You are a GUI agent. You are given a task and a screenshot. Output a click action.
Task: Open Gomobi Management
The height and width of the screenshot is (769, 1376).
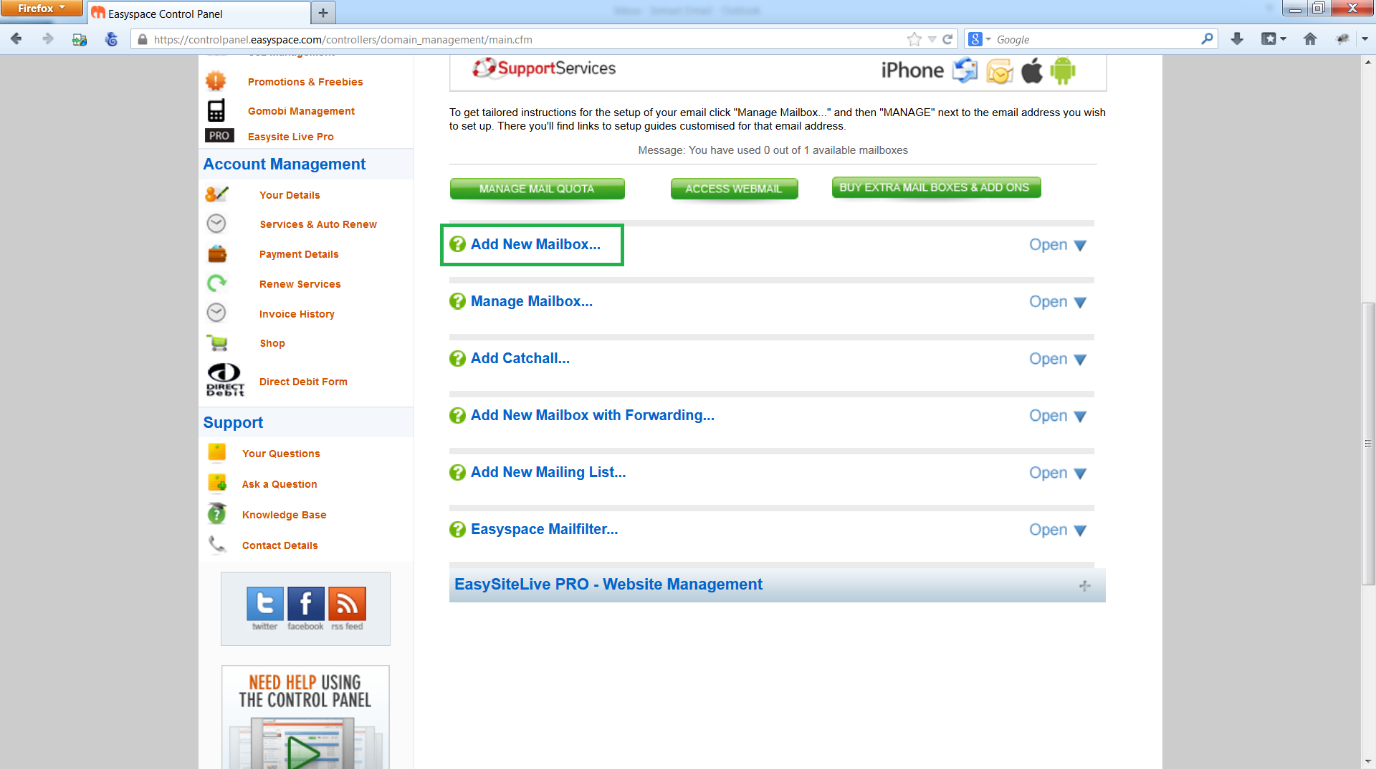pos(301,111)
